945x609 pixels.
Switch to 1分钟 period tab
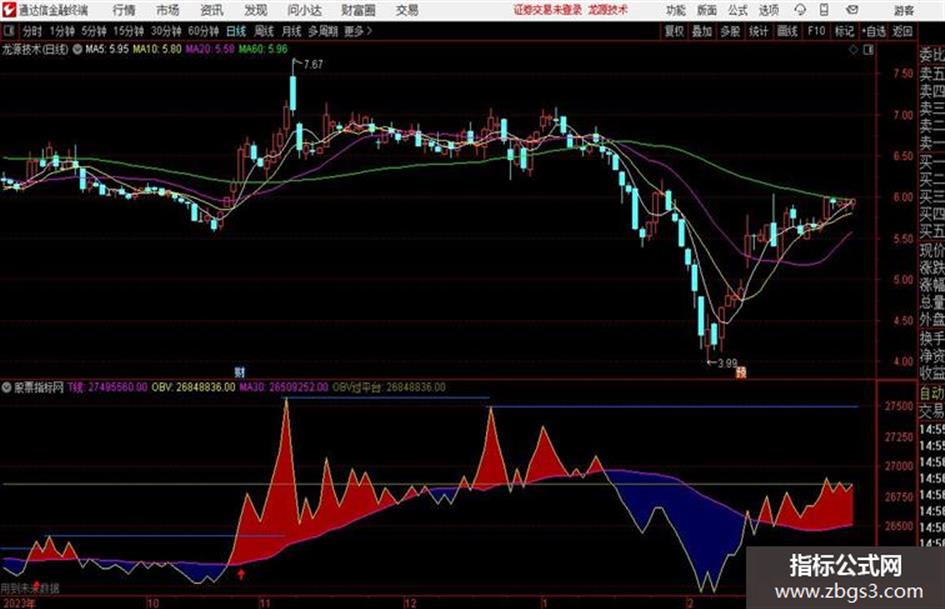[x=61, y=31]
